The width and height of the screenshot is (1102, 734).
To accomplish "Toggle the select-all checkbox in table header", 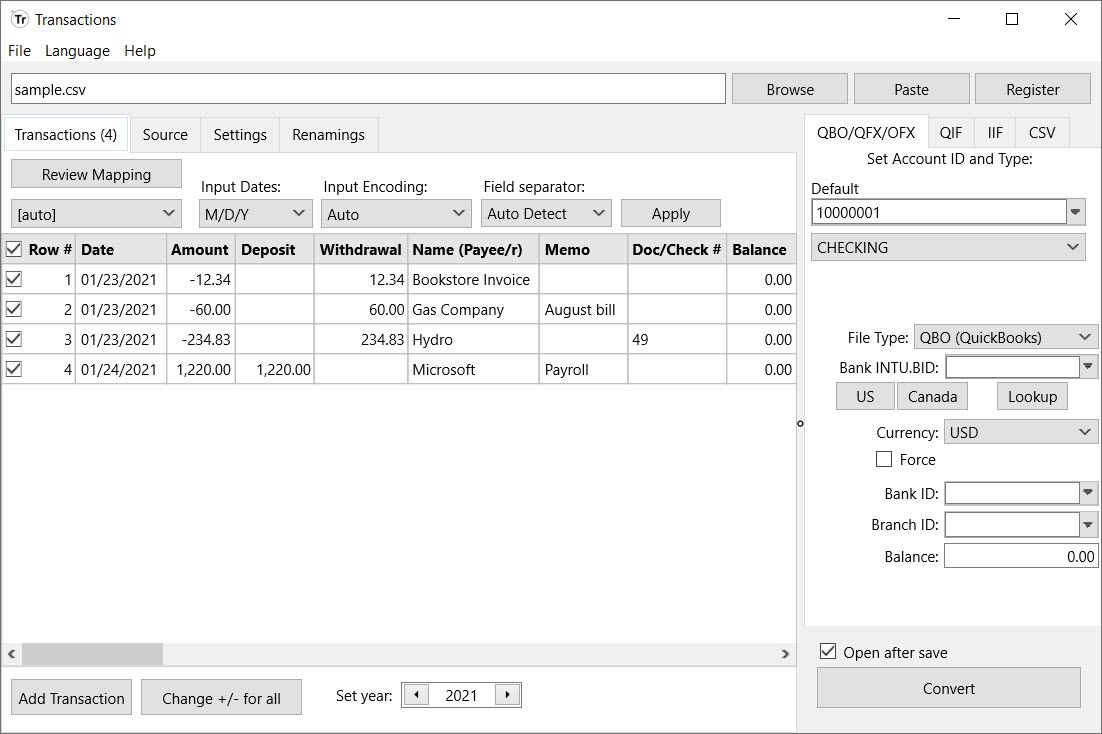I will pos(14,250).
